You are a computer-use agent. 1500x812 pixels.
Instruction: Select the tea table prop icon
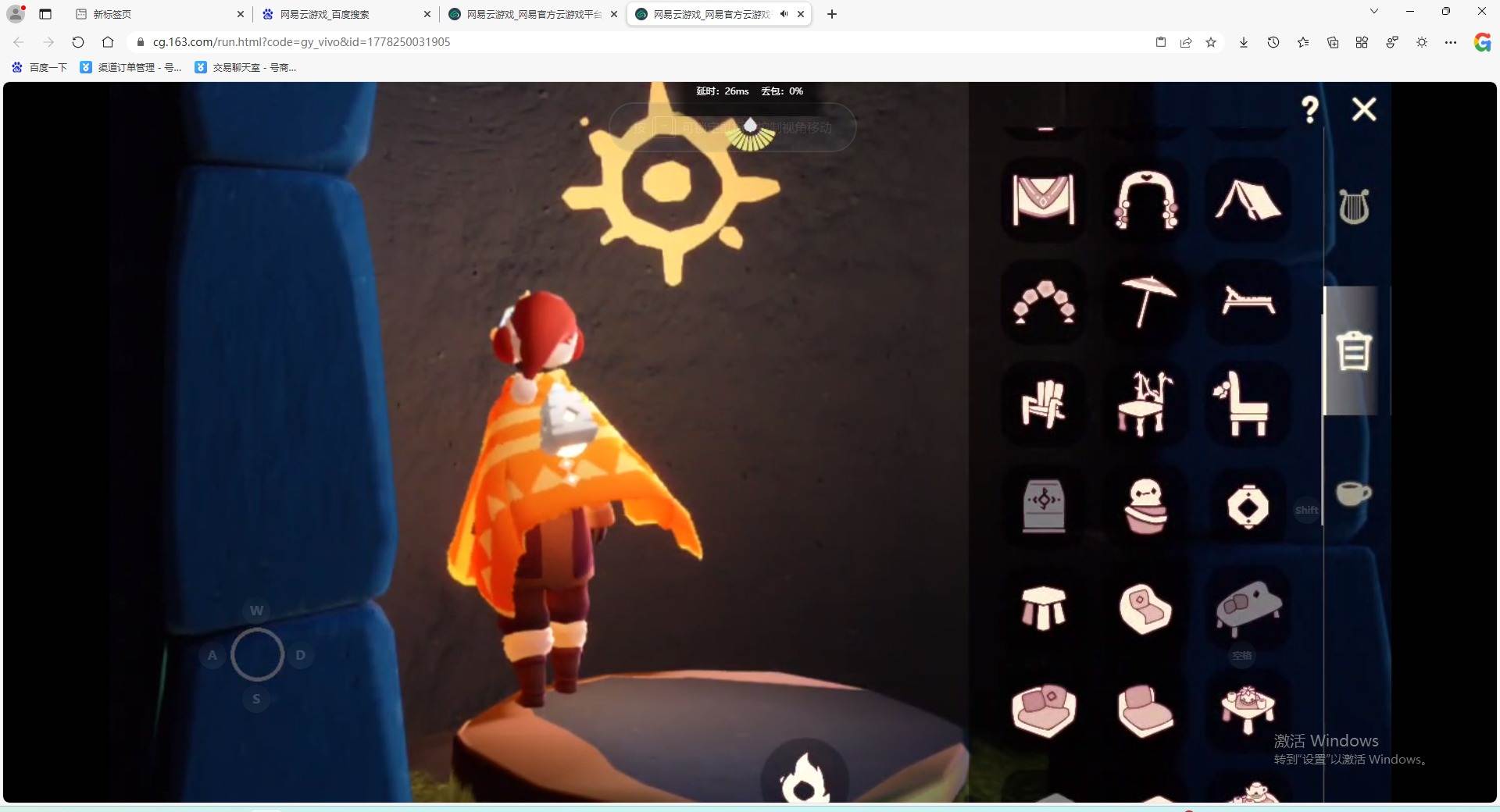coord(1248,710)
